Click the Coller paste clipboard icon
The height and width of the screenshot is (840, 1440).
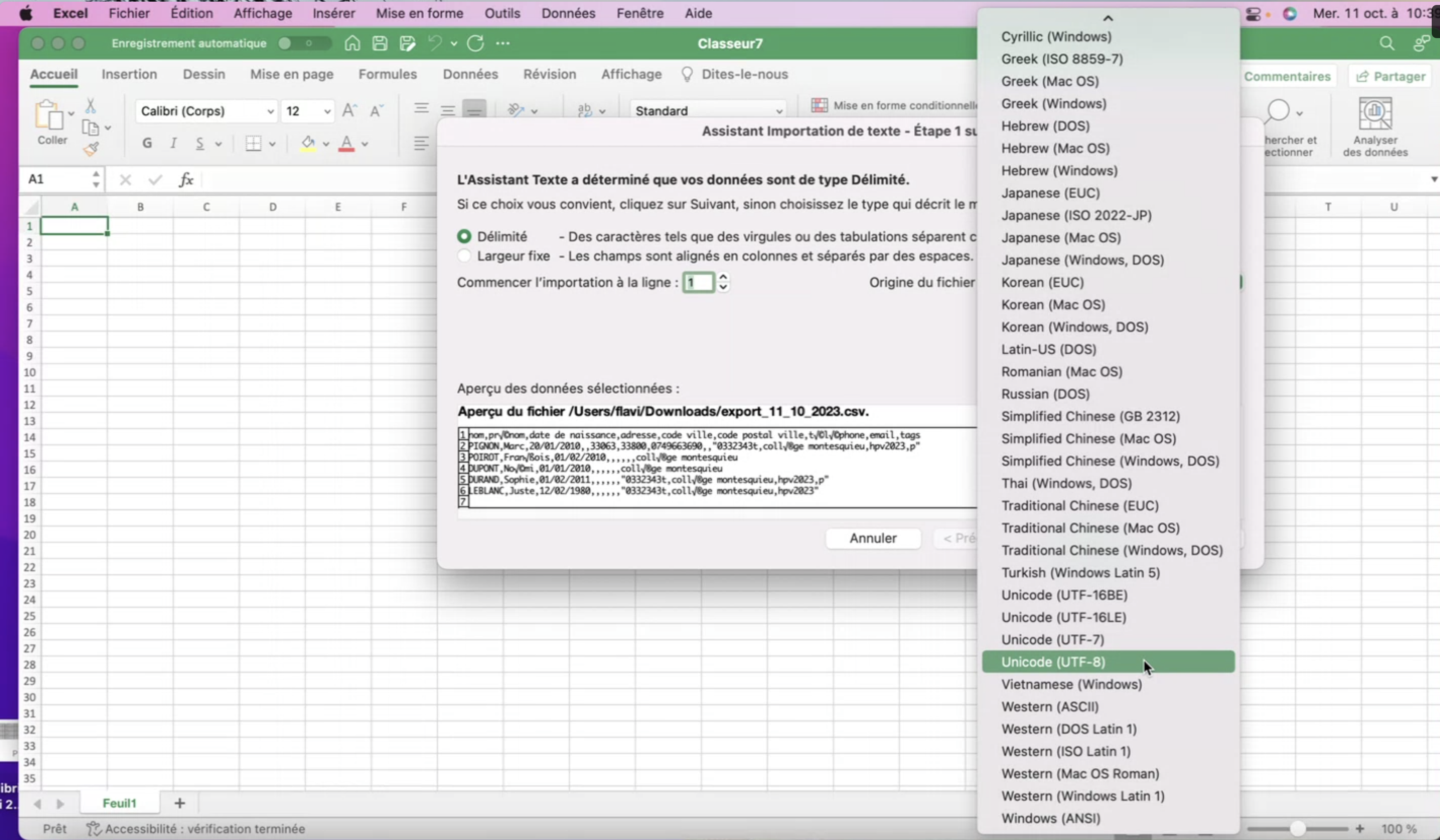click(50, 114)
